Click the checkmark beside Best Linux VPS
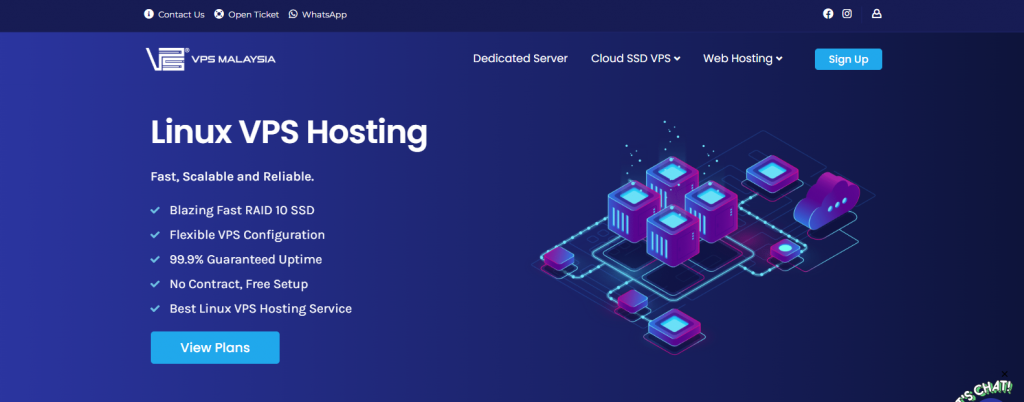 155,309
